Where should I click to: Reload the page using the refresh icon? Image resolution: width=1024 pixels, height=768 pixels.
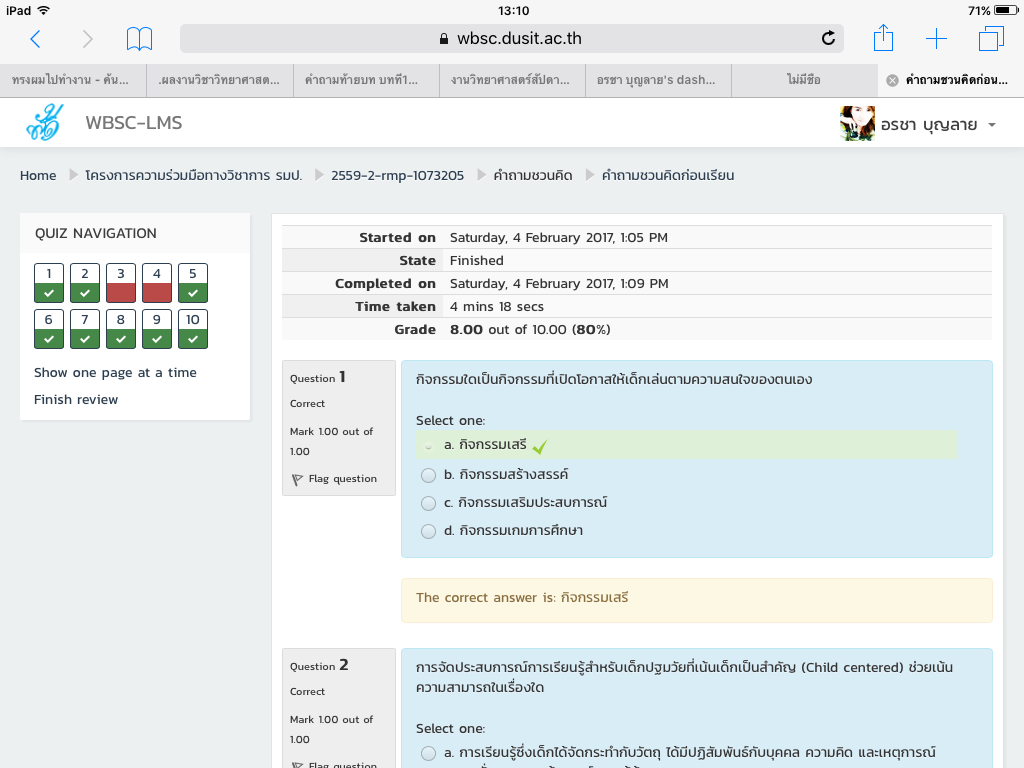tap(828, 39)
